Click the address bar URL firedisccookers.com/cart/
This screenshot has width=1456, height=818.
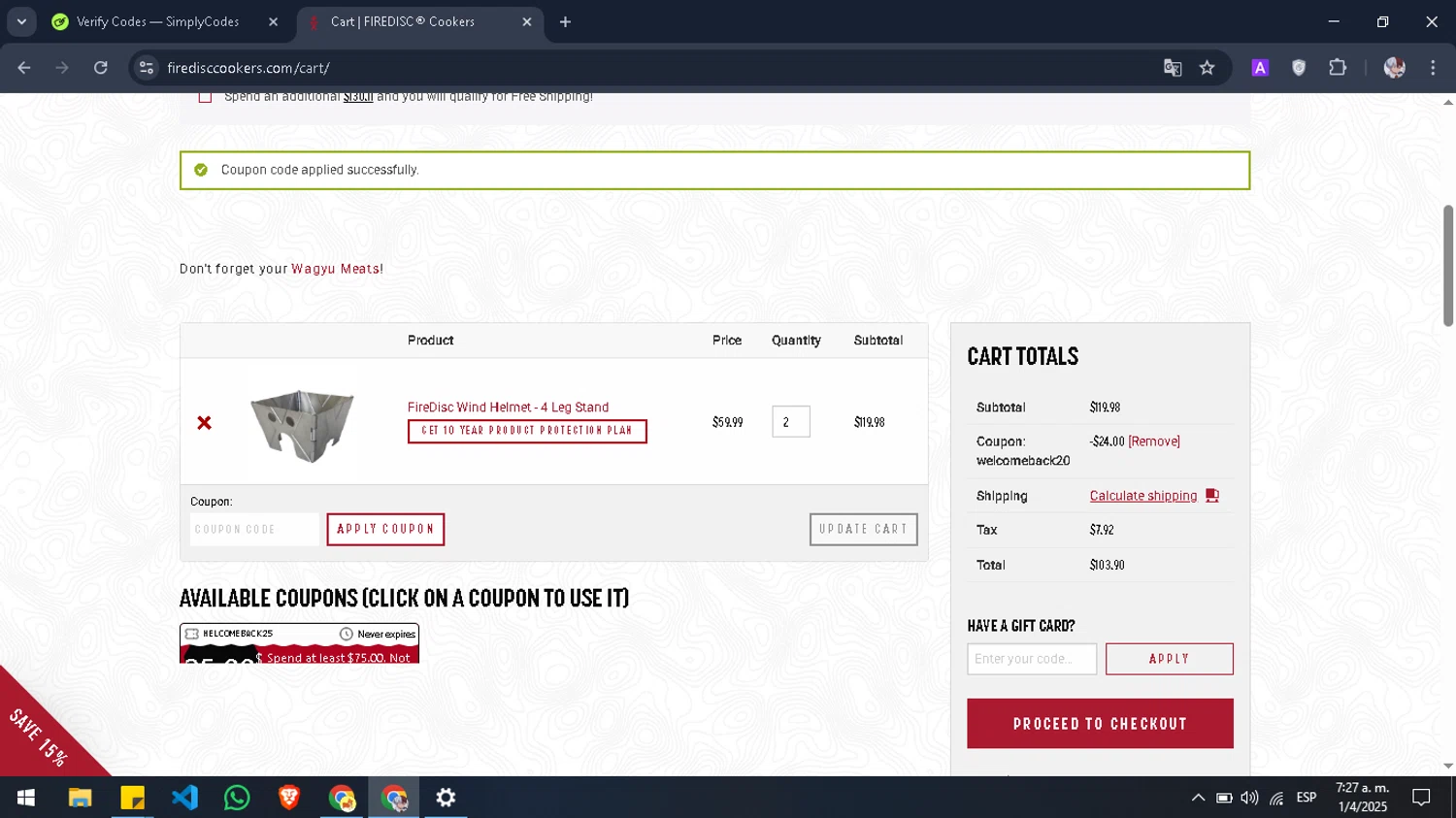click(x=248, y=68)
